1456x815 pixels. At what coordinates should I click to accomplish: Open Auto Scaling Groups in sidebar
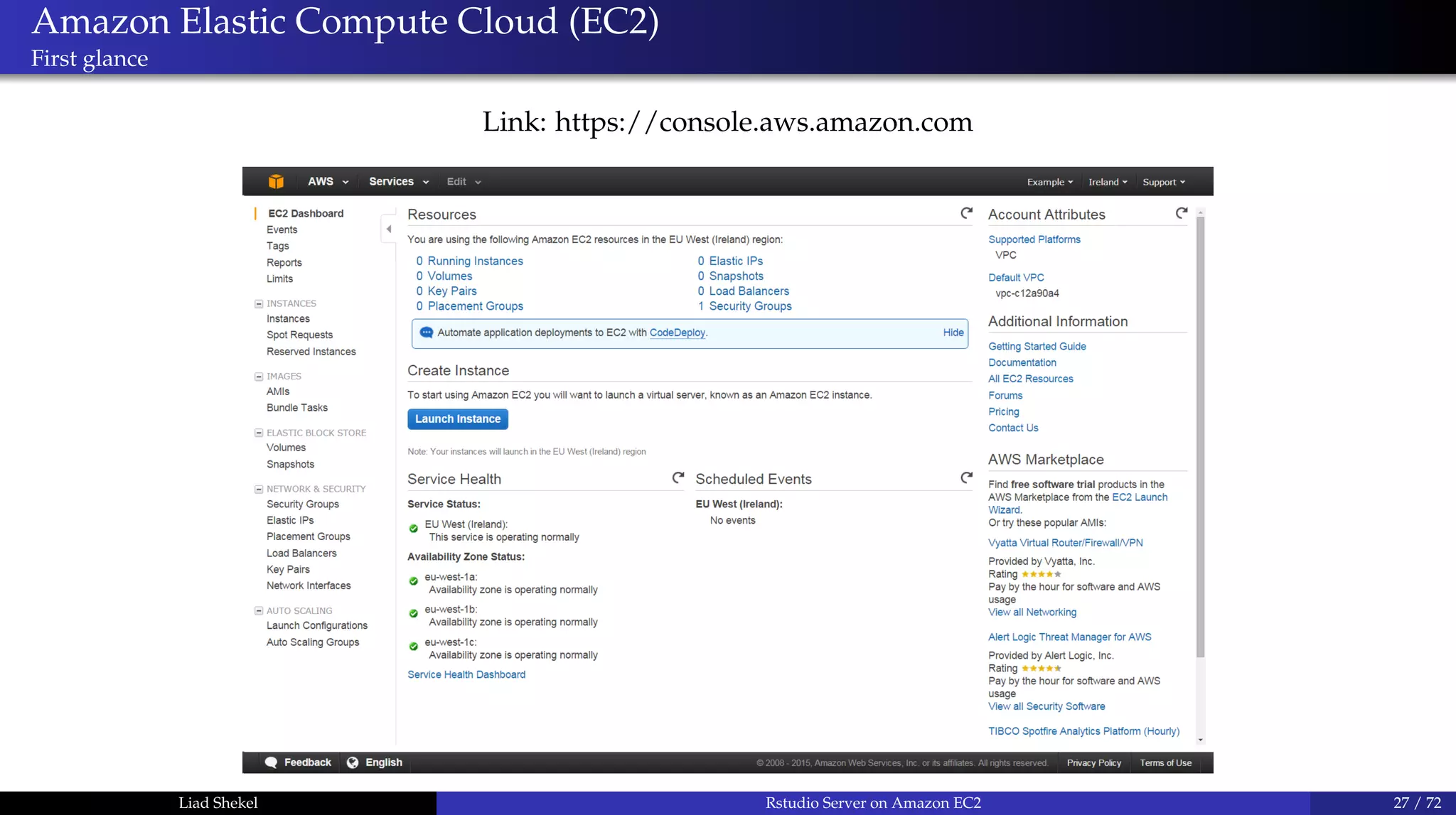click(x=313, y=642)
